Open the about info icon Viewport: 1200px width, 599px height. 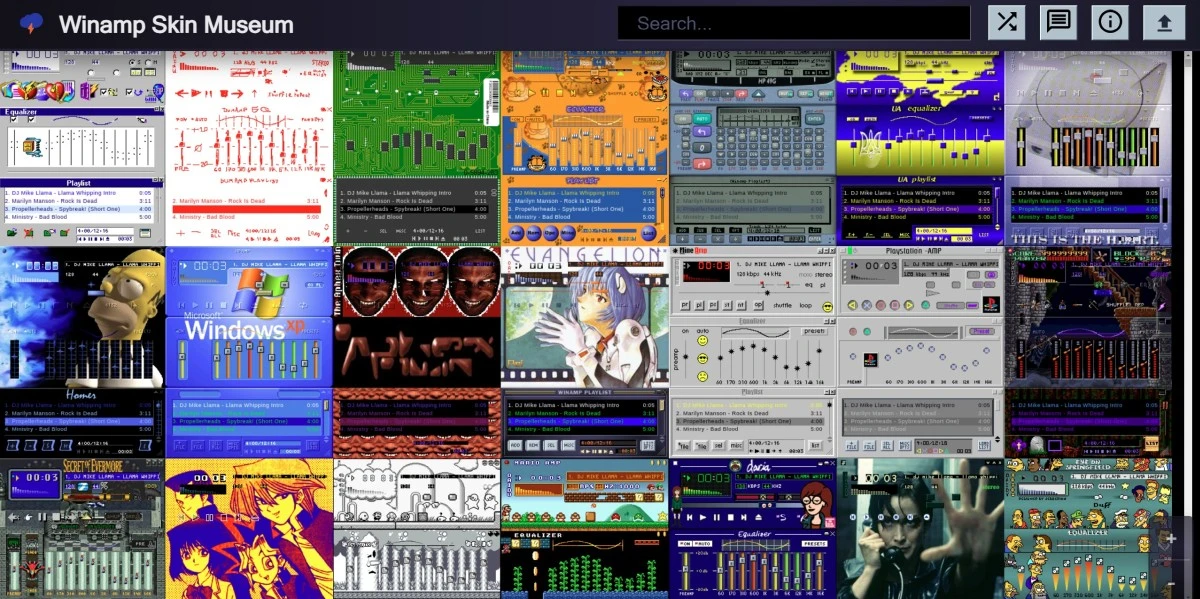coord(1109,22)
